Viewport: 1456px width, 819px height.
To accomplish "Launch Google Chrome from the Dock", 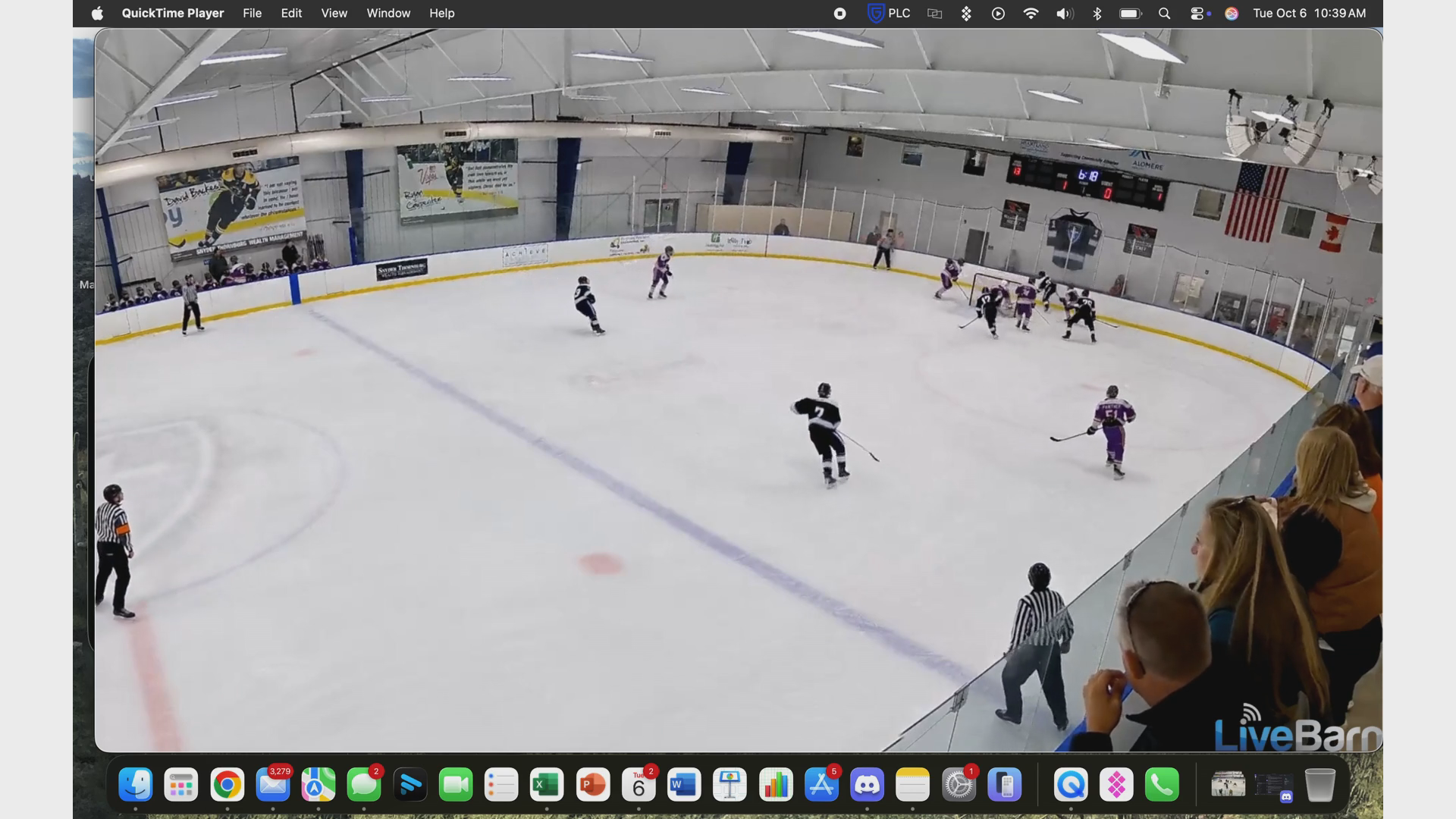I will coord(227,785).
